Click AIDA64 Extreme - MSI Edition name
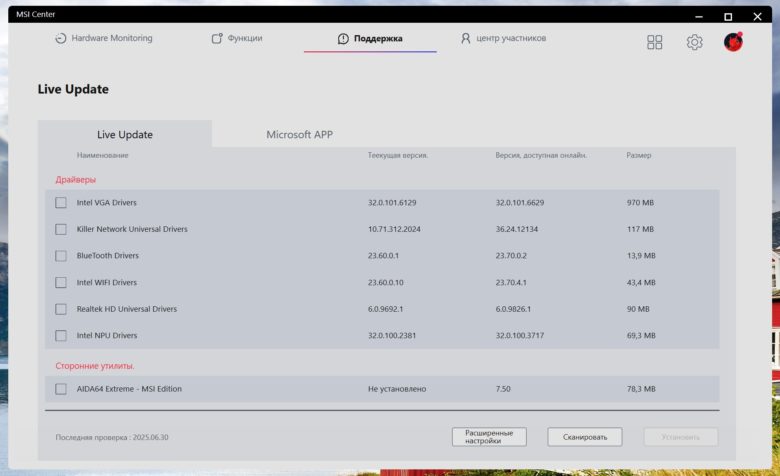Screen dimensions: 780x476 tap(129, 389)
